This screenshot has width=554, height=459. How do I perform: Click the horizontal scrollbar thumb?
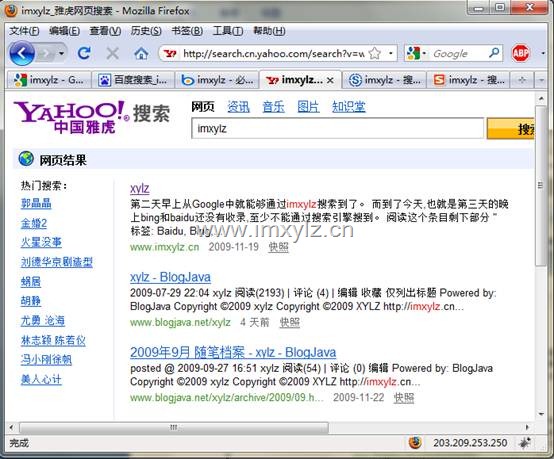pos(174,427)
